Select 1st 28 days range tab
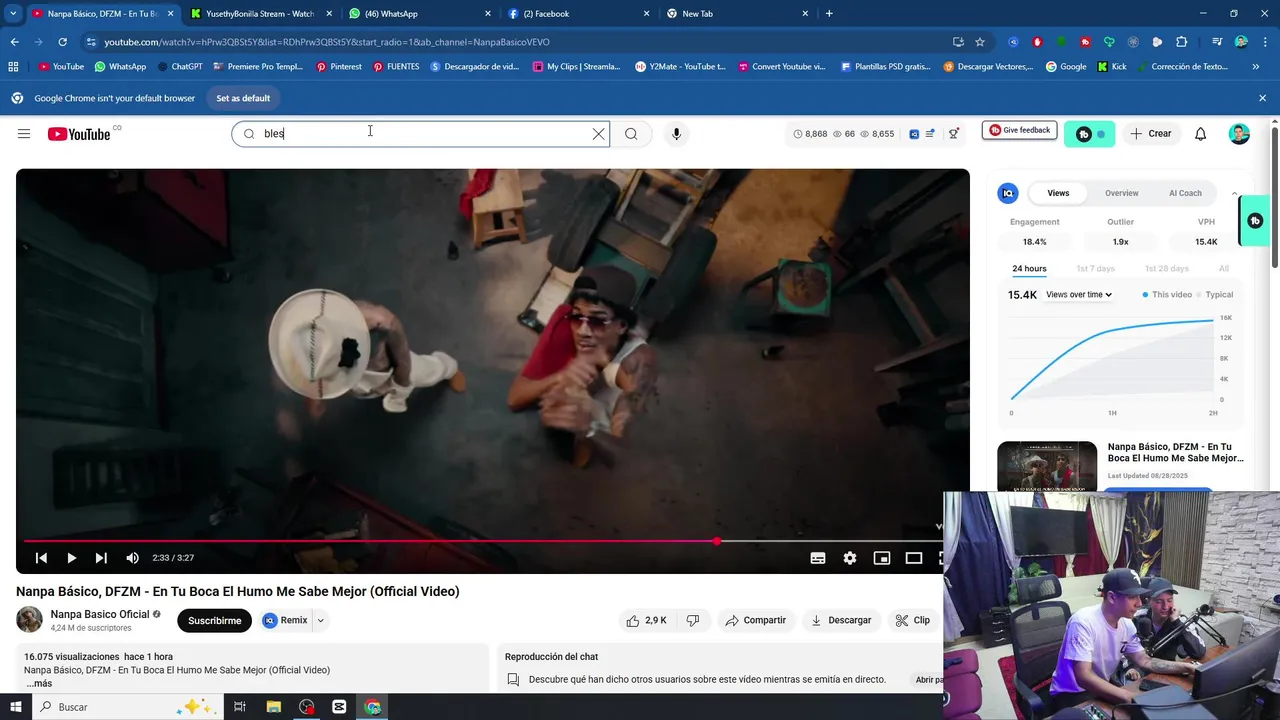Viewport: 1280px width, 720px height. pos(1167,269)
